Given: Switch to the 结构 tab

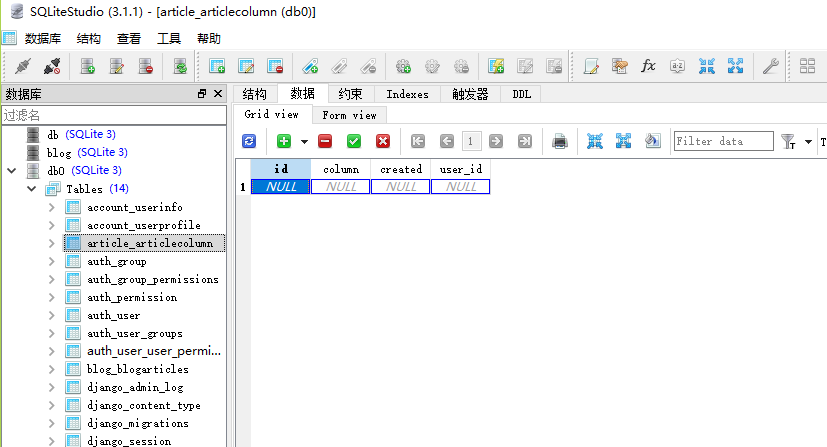Looking at the screenshot, I should [255, 94].
